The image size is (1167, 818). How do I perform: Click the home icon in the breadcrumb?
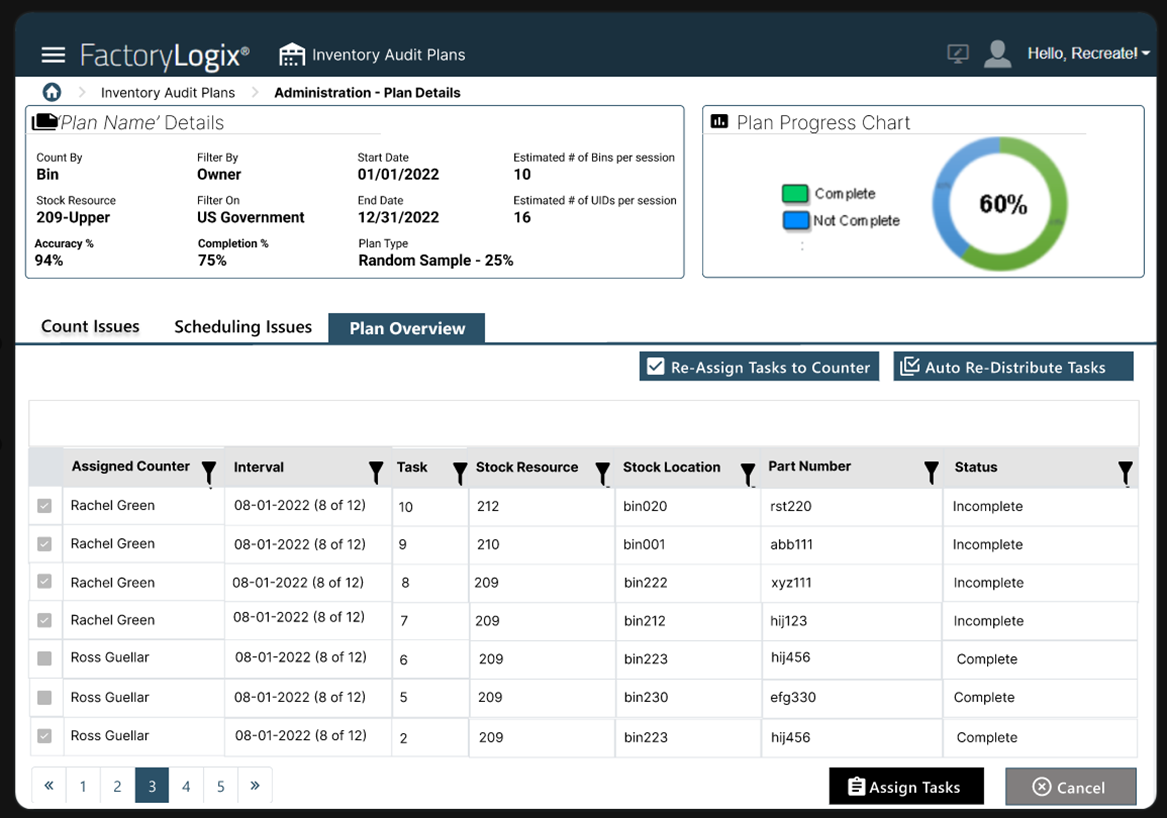(51, 92)
